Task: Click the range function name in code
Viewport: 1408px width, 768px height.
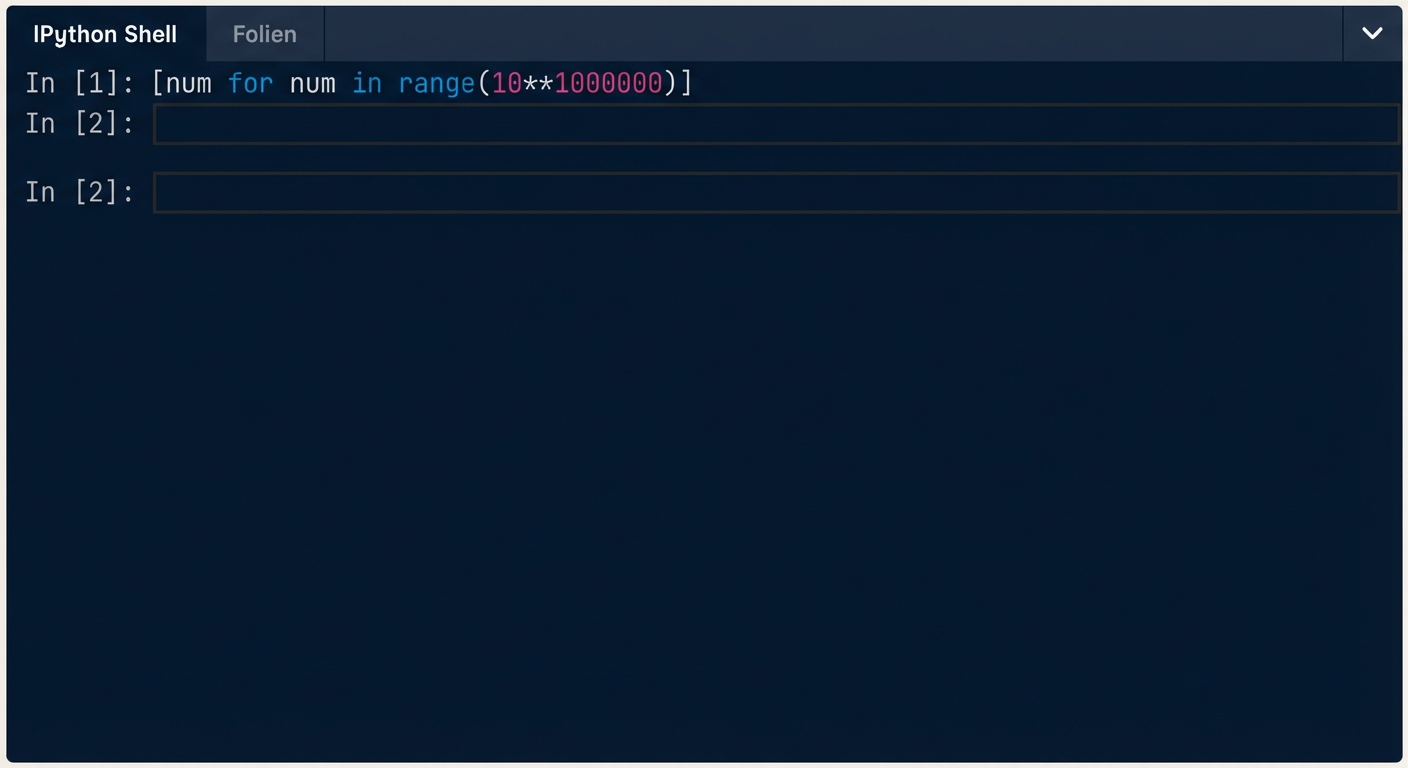Action: coord(436,83)
